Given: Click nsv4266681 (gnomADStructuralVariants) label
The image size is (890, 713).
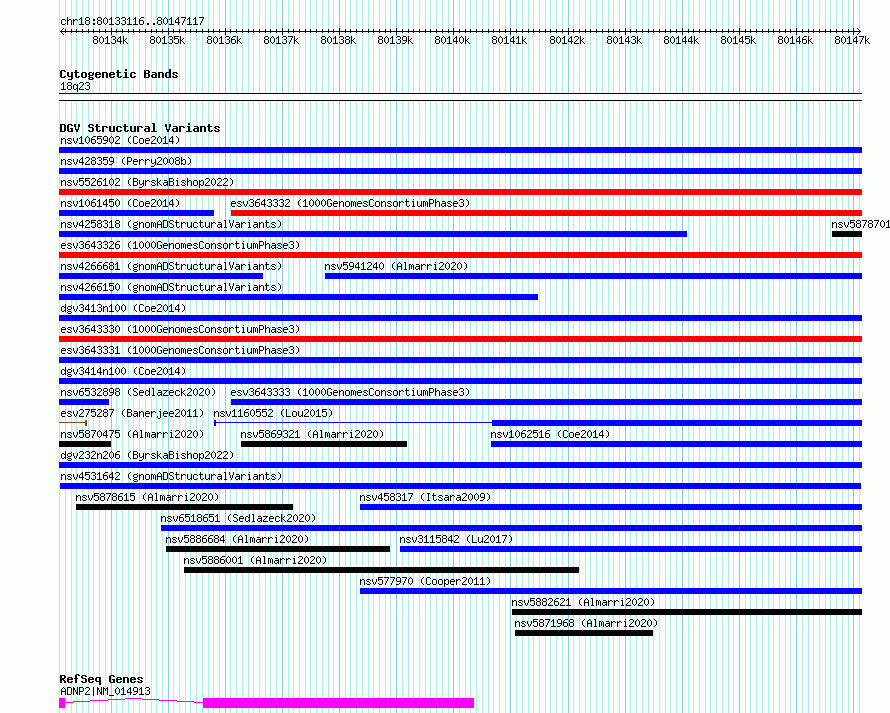Looking at the screenshot, I should [x=171, y=266].
